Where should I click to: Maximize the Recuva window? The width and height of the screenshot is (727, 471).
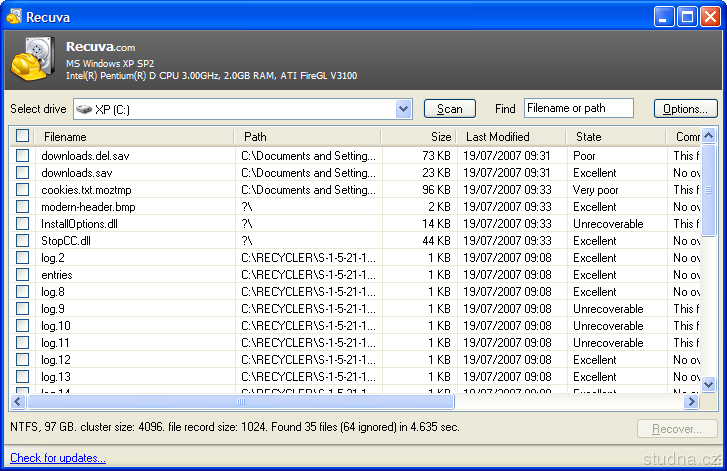pyautogui.click(x=687, y=16)
